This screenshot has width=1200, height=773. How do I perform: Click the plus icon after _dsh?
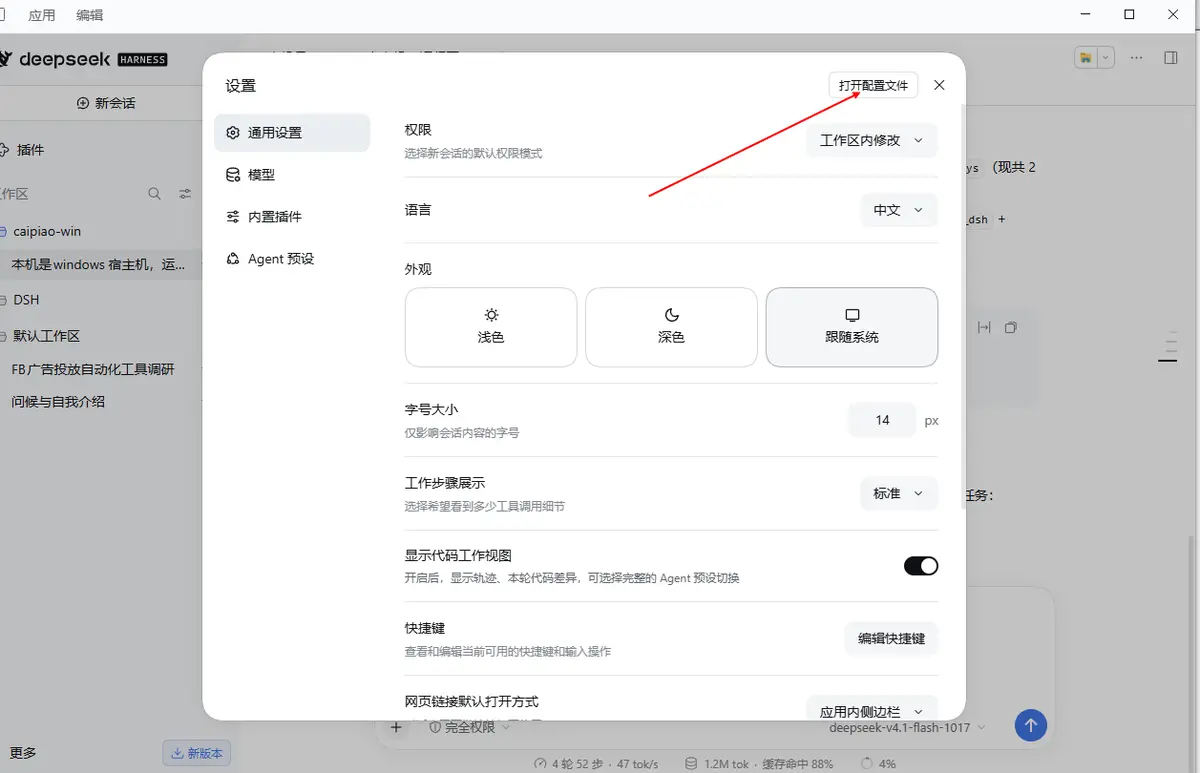(1002, 219)
